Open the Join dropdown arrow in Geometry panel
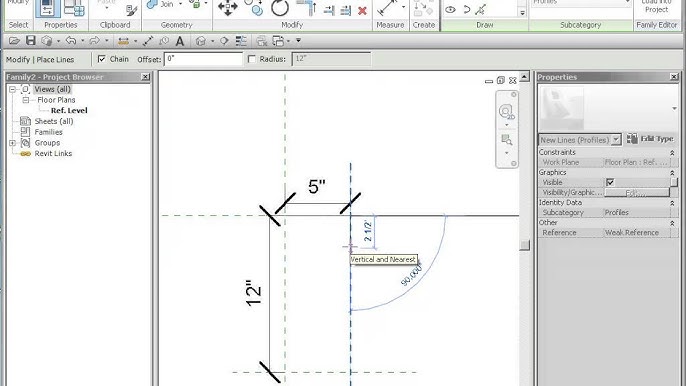The image size is (686, 386). [180, 4]
